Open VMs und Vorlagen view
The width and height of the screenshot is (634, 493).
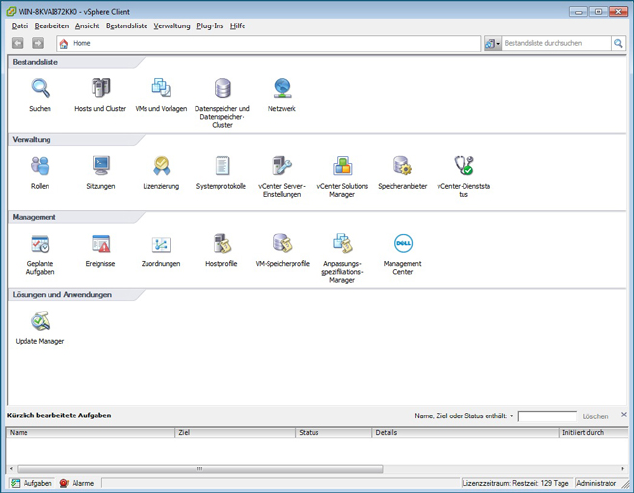click(161, 88)
